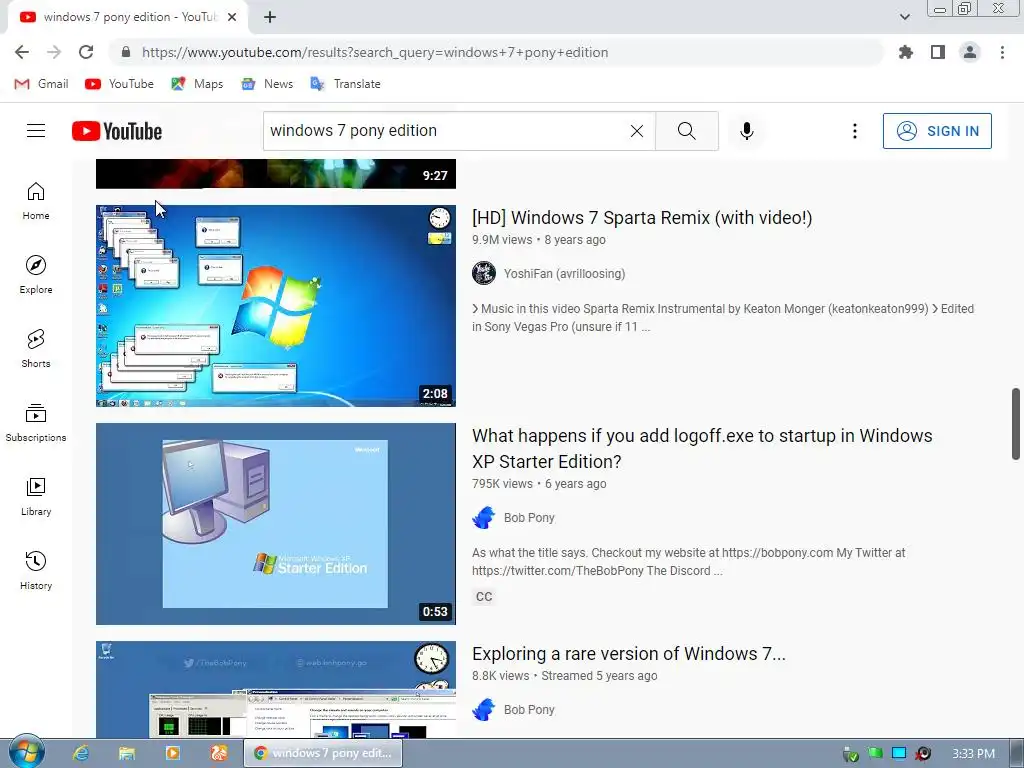Open the YouTube bookmark
Screen dimensions: 1024x768
pyautogui.click(x=120, y=84)
